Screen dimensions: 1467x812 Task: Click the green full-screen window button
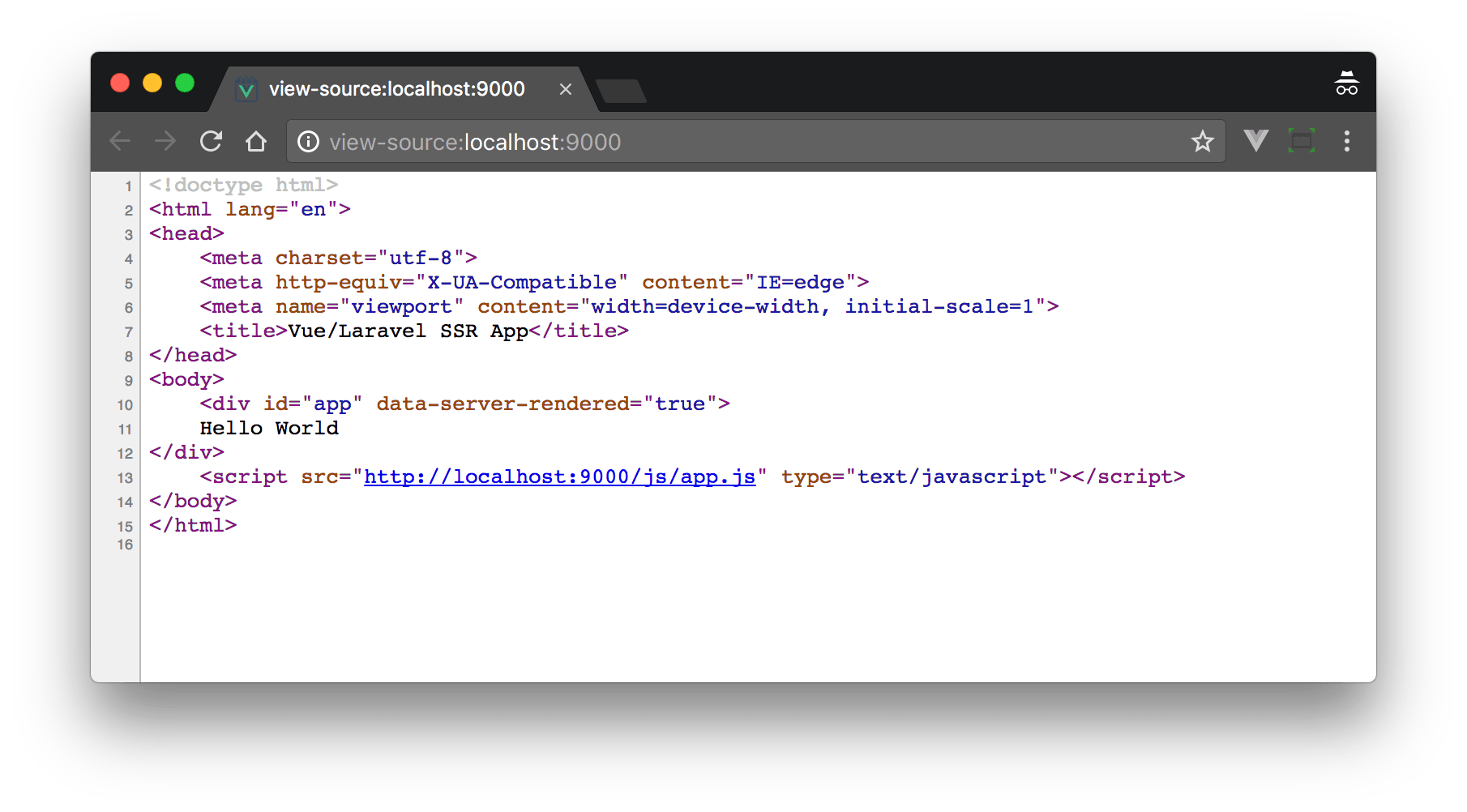(185, 83)
